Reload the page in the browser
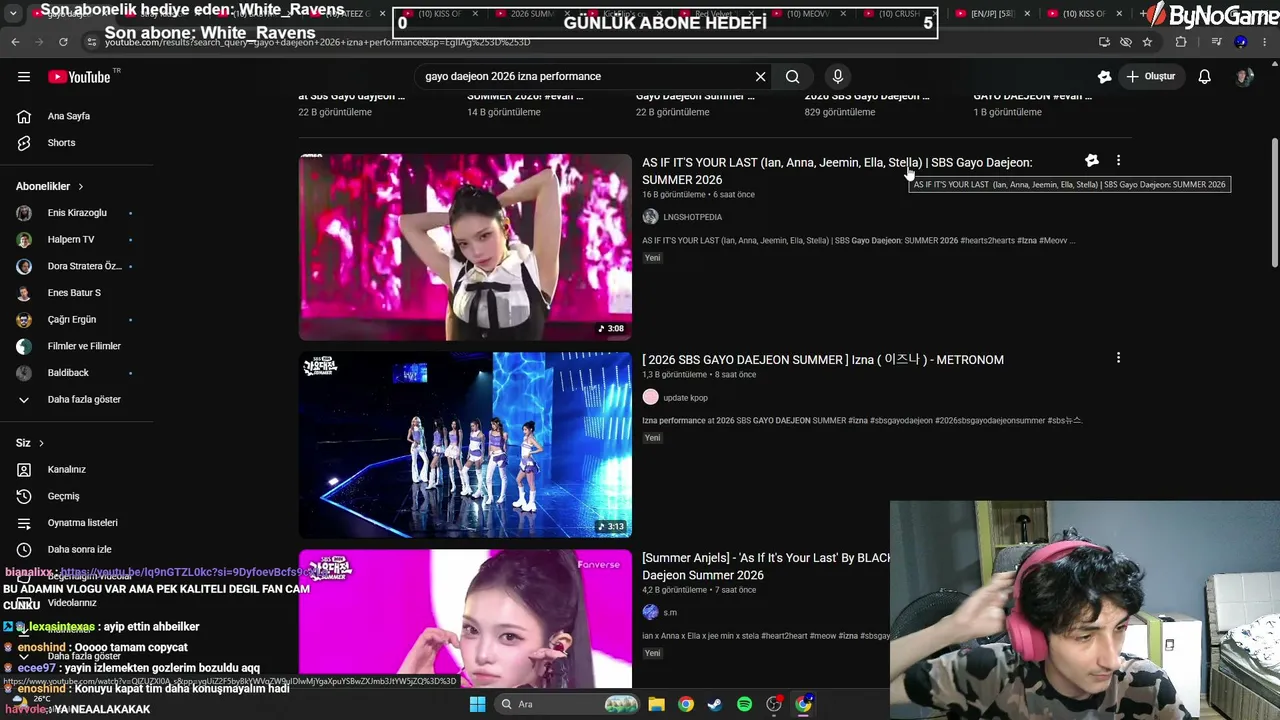Viewport: 1280px width, 720px height. pyautogui.click(x=63, y=42)
